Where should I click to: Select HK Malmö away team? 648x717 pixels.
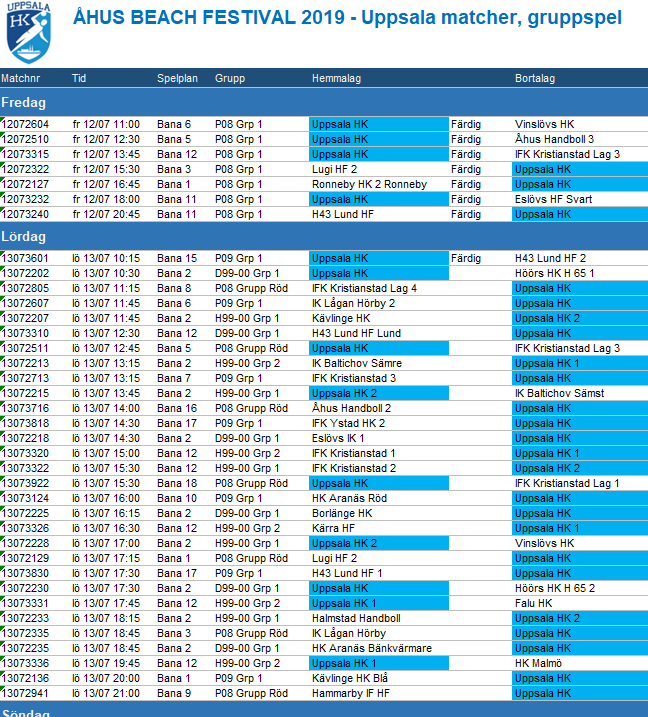[x=538, y=663]
